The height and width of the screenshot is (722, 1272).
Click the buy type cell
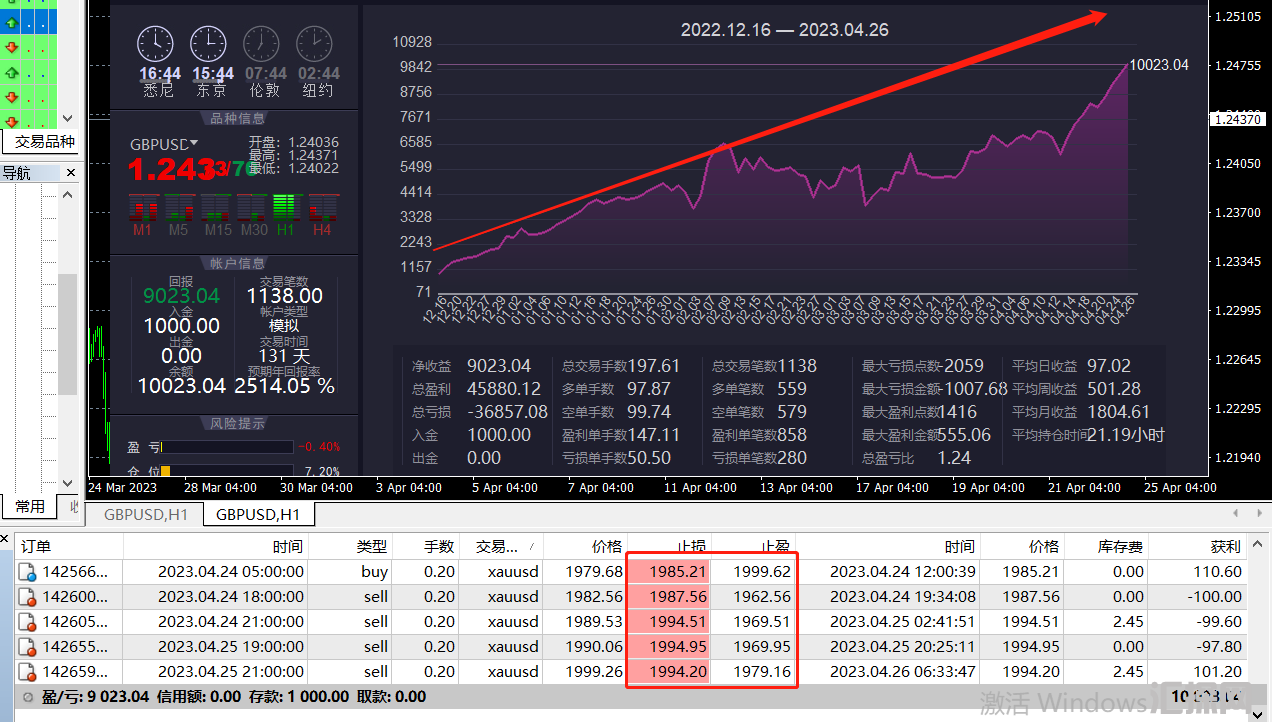pos(375,572)
